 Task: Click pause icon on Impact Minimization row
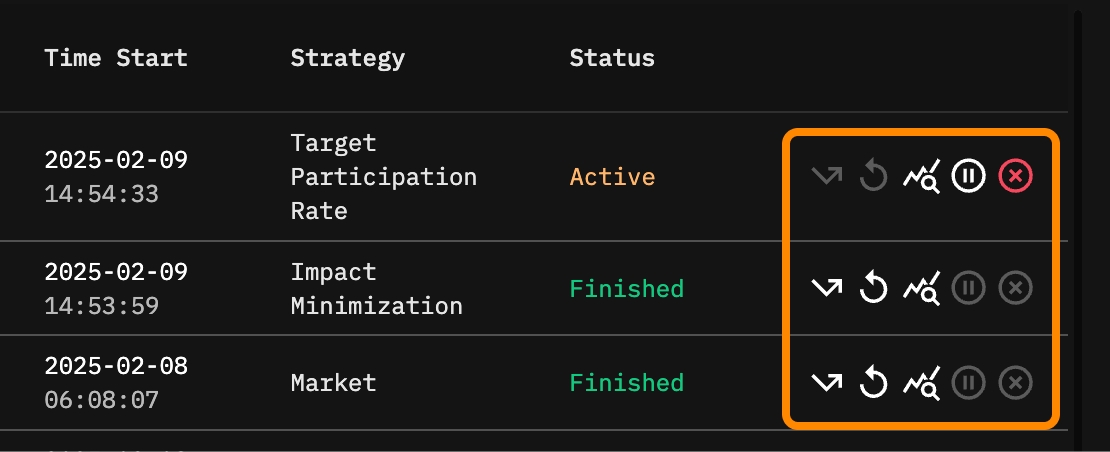[x=968, y=289]
